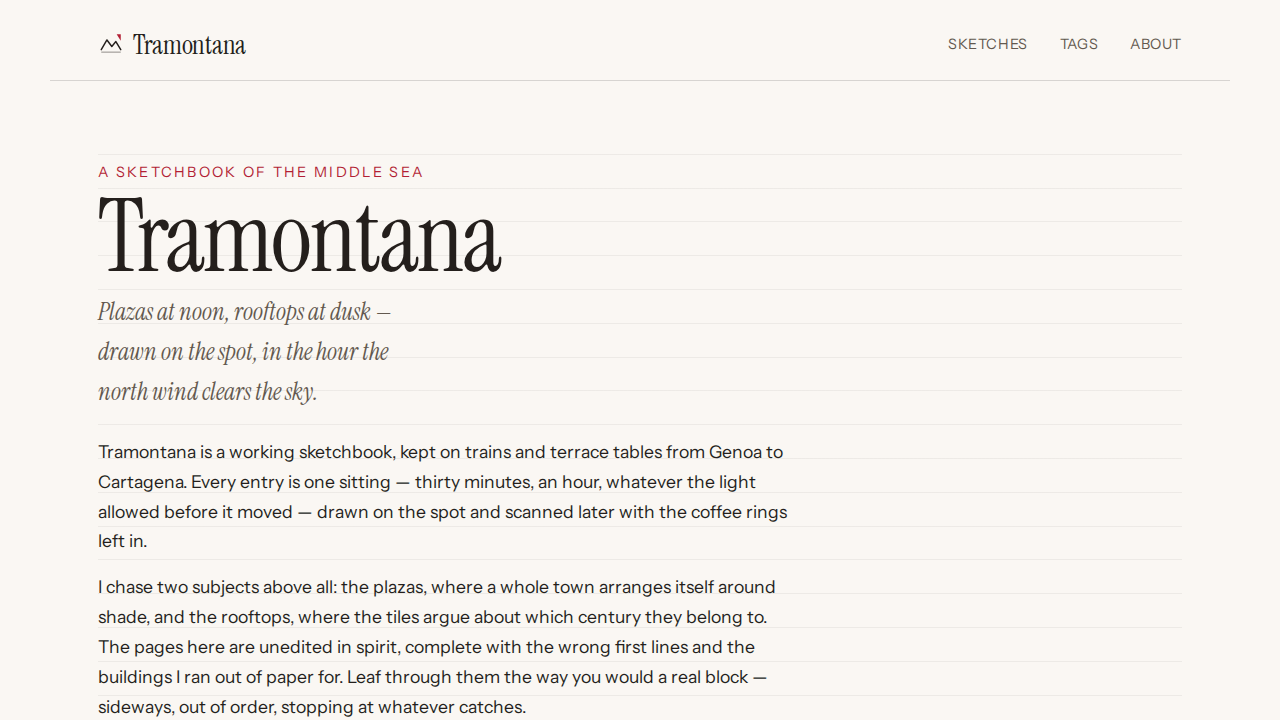
Task: Click the italic line 'north wind clears the sky.'
Action: point(207,392)
